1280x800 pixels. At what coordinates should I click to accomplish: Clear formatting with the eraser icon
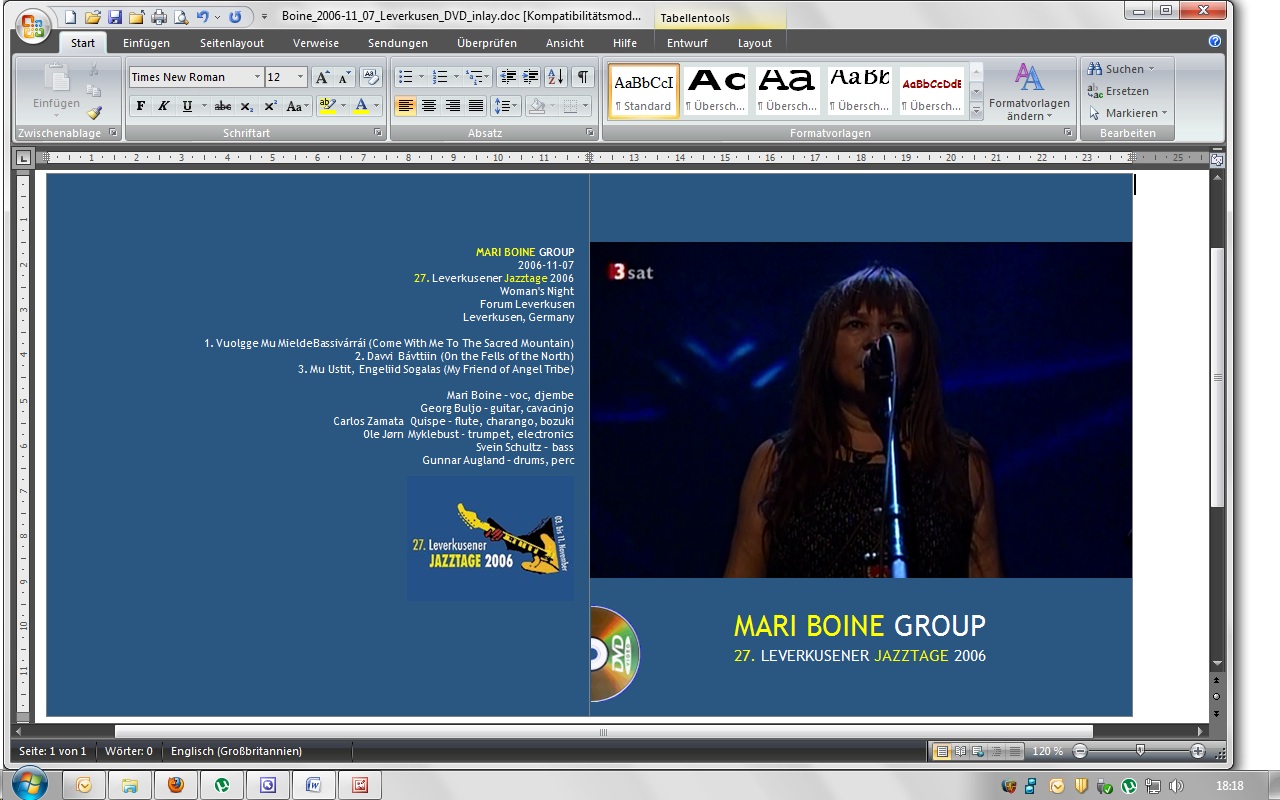click(370, 77)
